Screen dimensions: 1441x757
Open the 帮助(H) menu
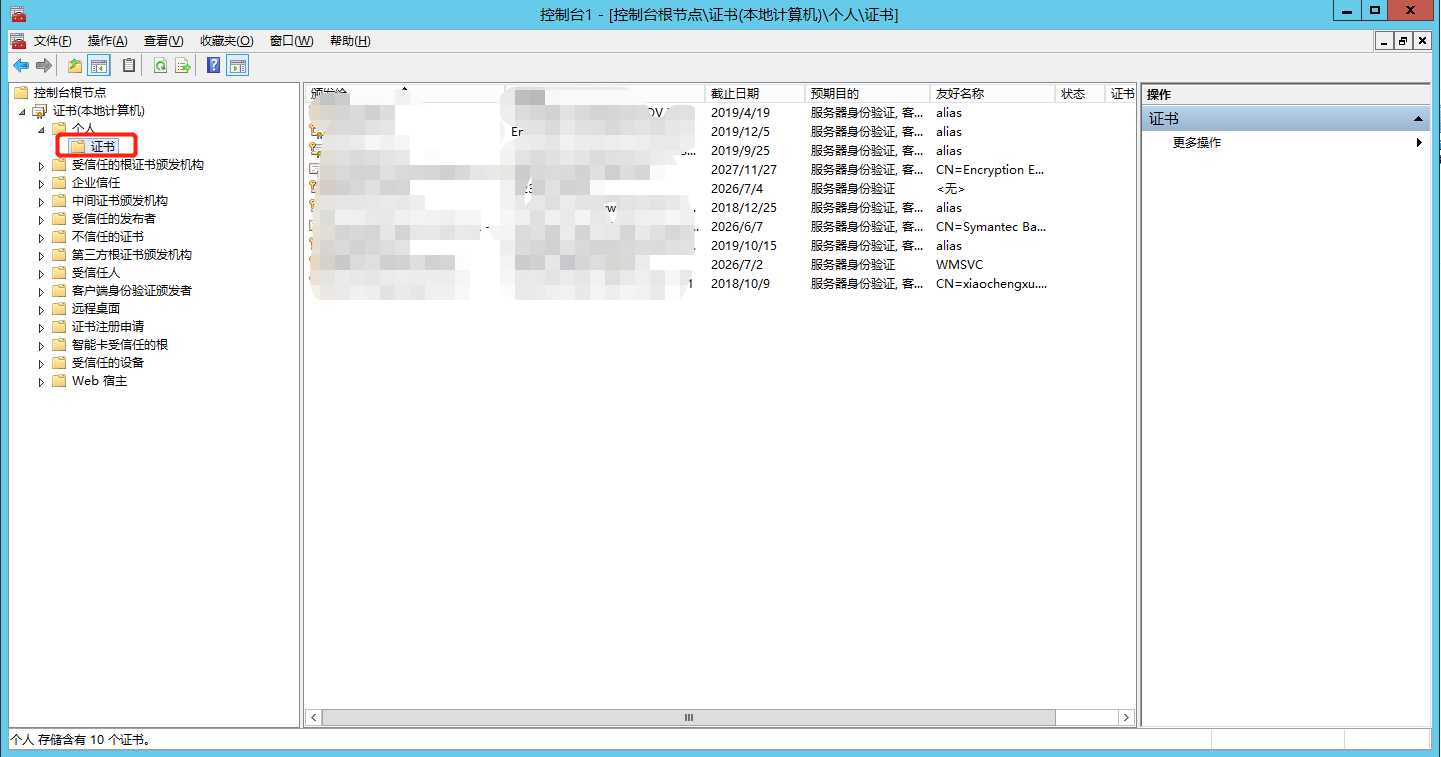(350, 41)
